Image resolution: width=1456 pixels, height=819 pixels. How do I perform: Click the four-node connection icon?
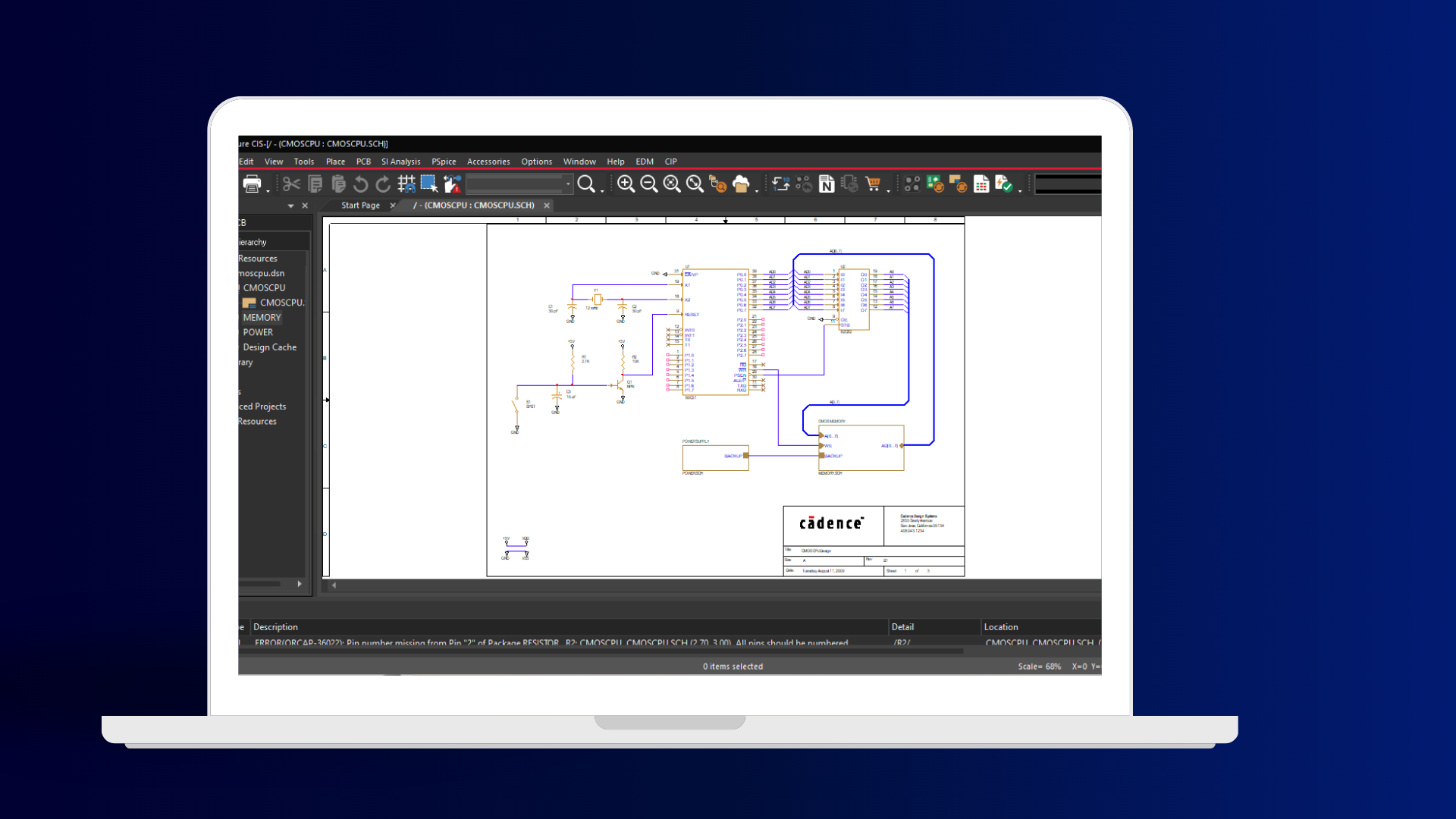coord(912,184)
